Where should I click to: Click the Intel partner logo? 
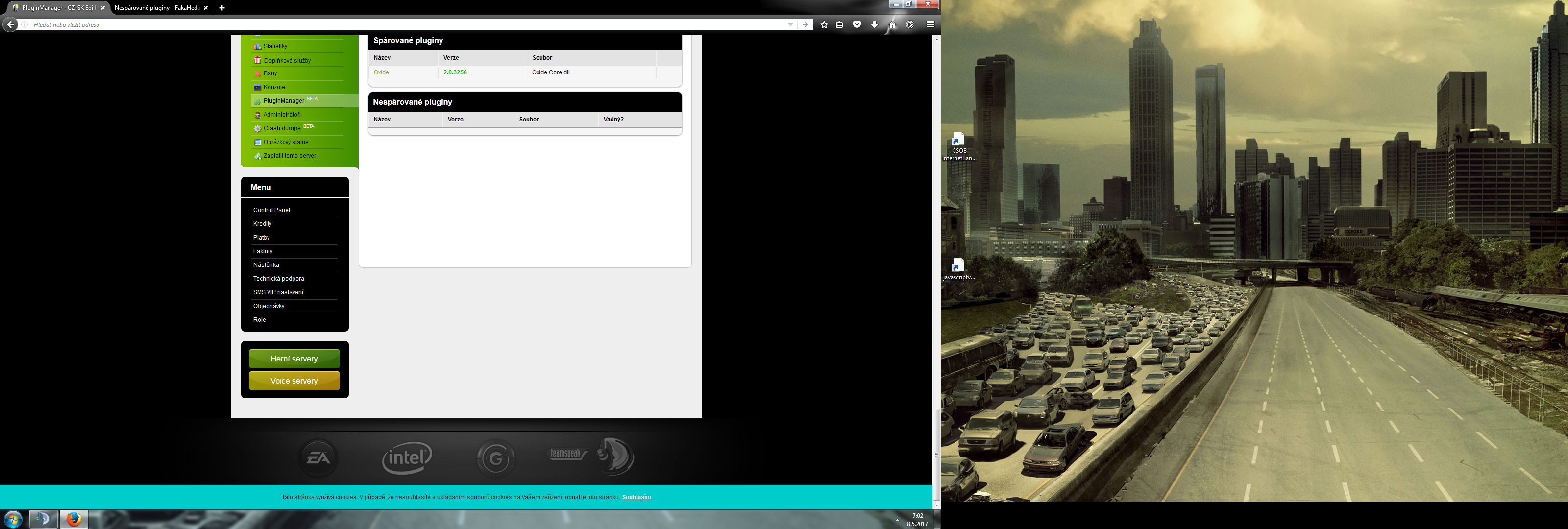(x=407, y=458)
